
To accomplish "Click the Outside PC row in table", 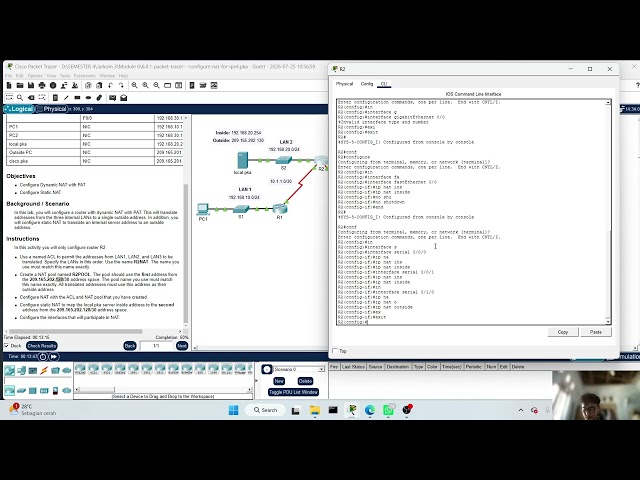I will pyautogui.click(x=95, y=152).
